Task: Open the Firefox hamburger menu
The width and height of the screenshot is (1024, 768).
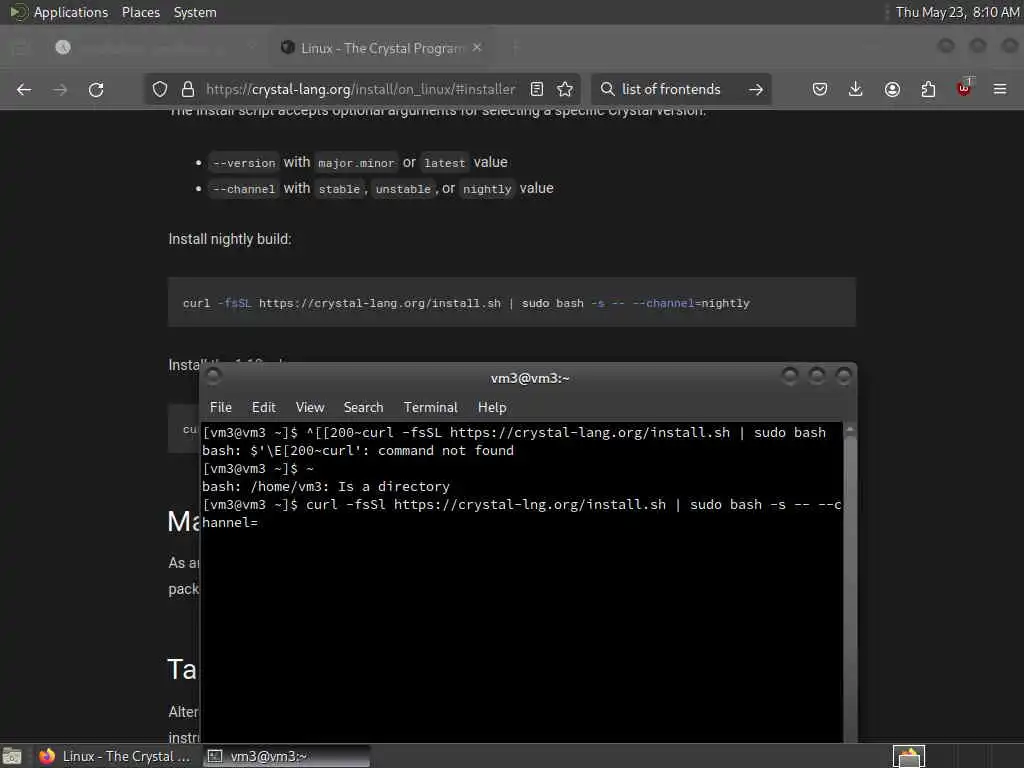Action: [1000, 89]
